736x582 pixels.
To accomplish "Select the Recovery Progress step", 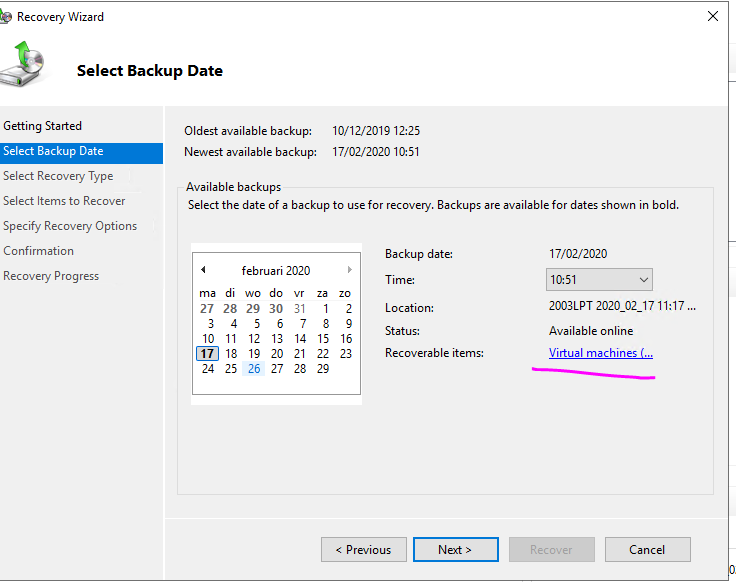I will 51,276.
